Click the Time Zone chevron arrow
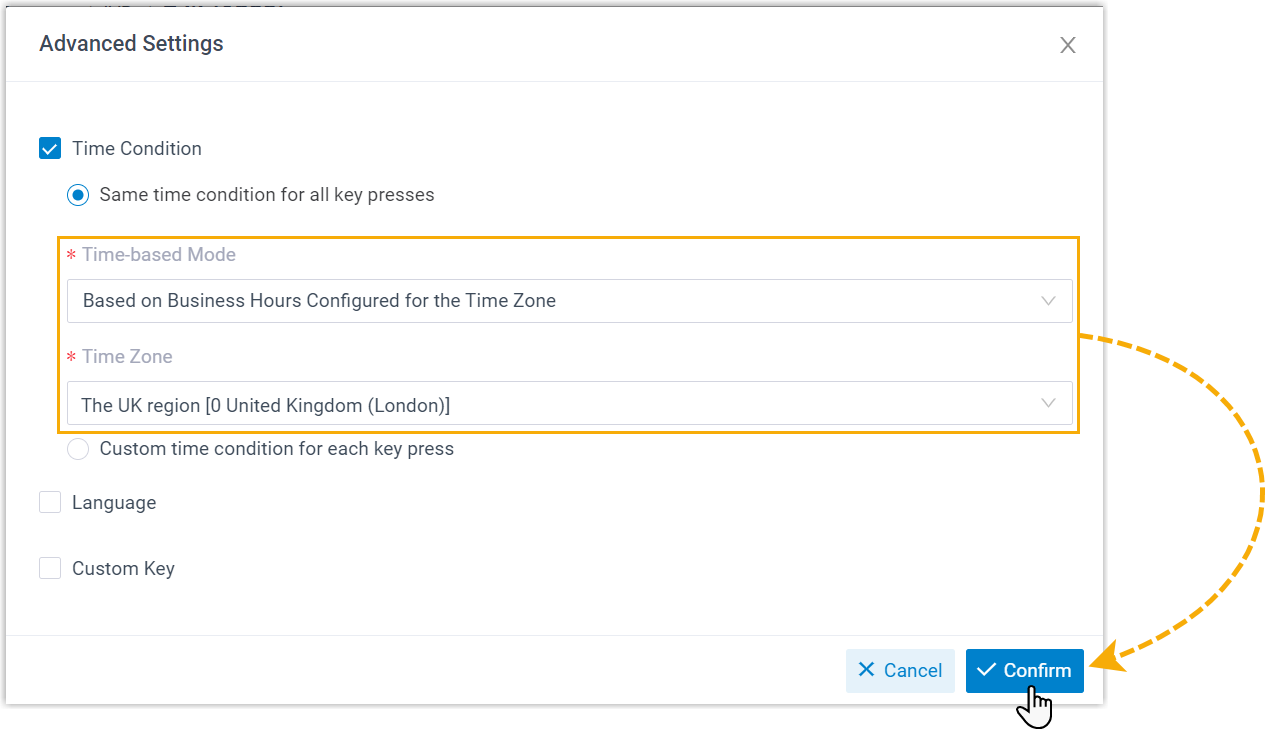The height and width of the screenshot is (729, 1266). click(1048, 403)
